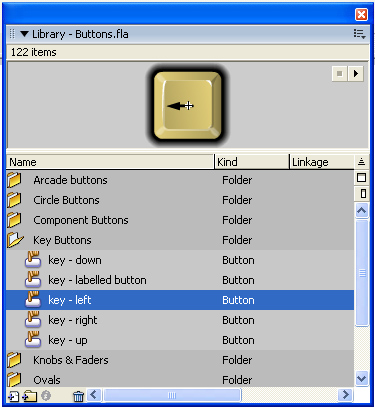Click the Component Buttons folder icon

click(x=14, y=220)
